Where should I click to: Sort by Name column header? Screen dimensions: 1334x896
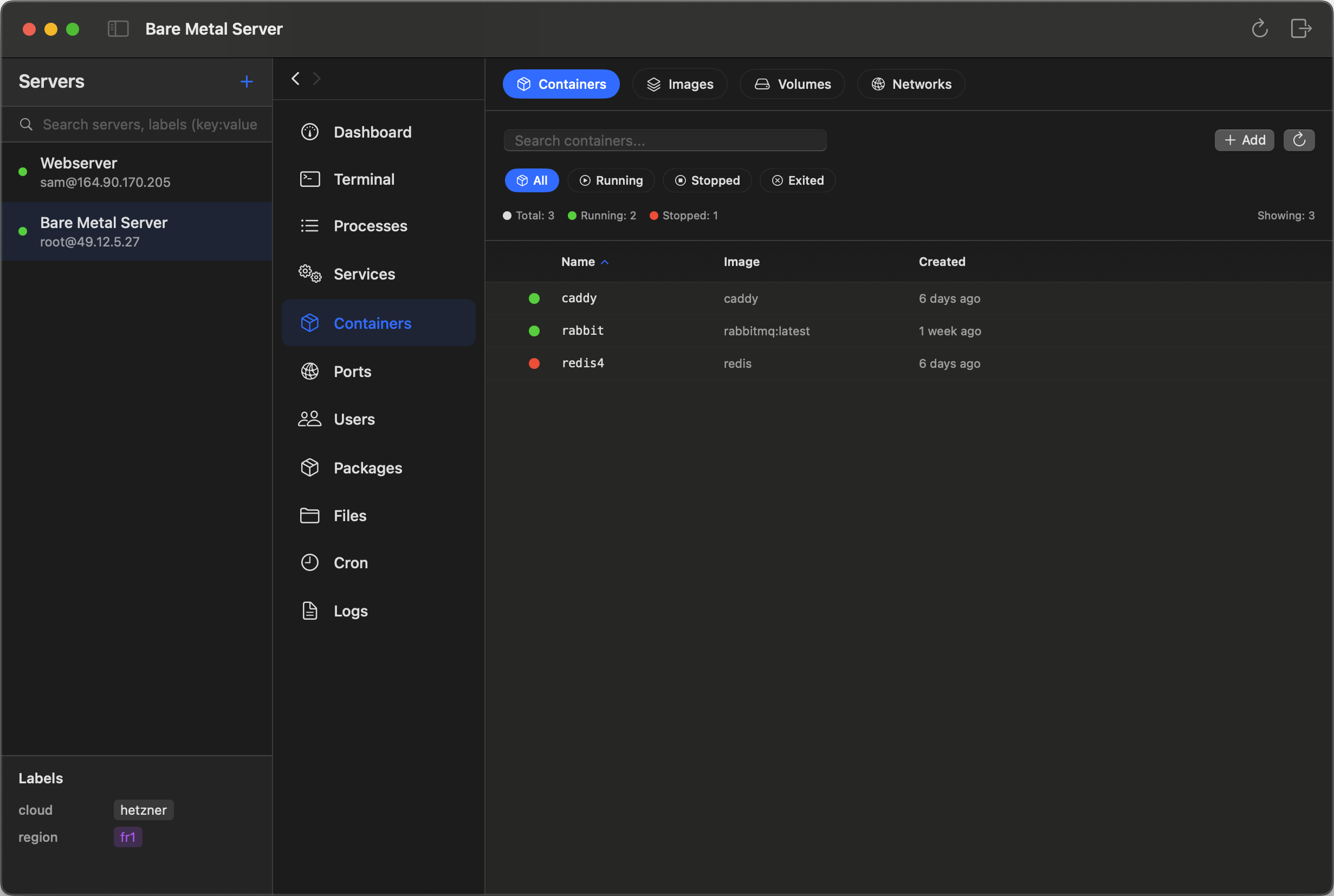click(x=584, y=262)
